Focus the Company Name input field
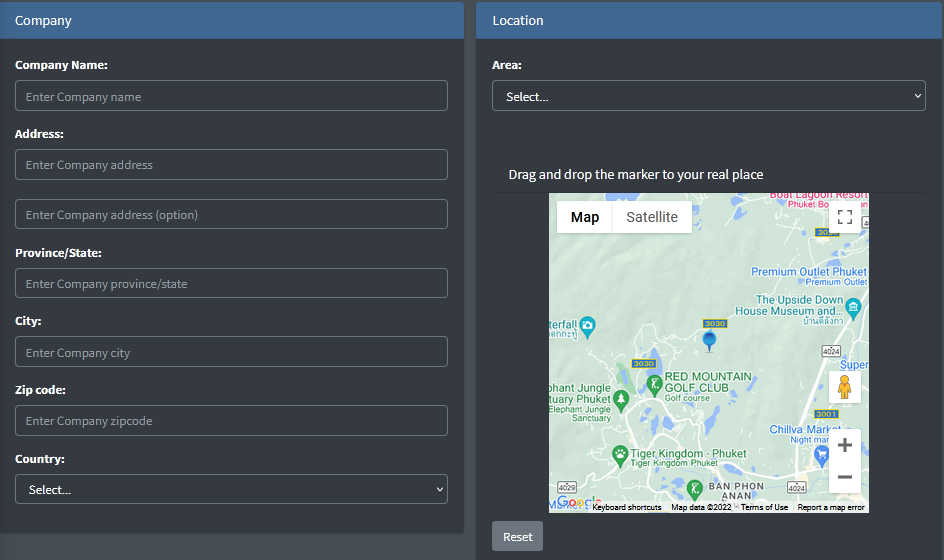The height and width of the screenshot is (560, 944). 231,96
